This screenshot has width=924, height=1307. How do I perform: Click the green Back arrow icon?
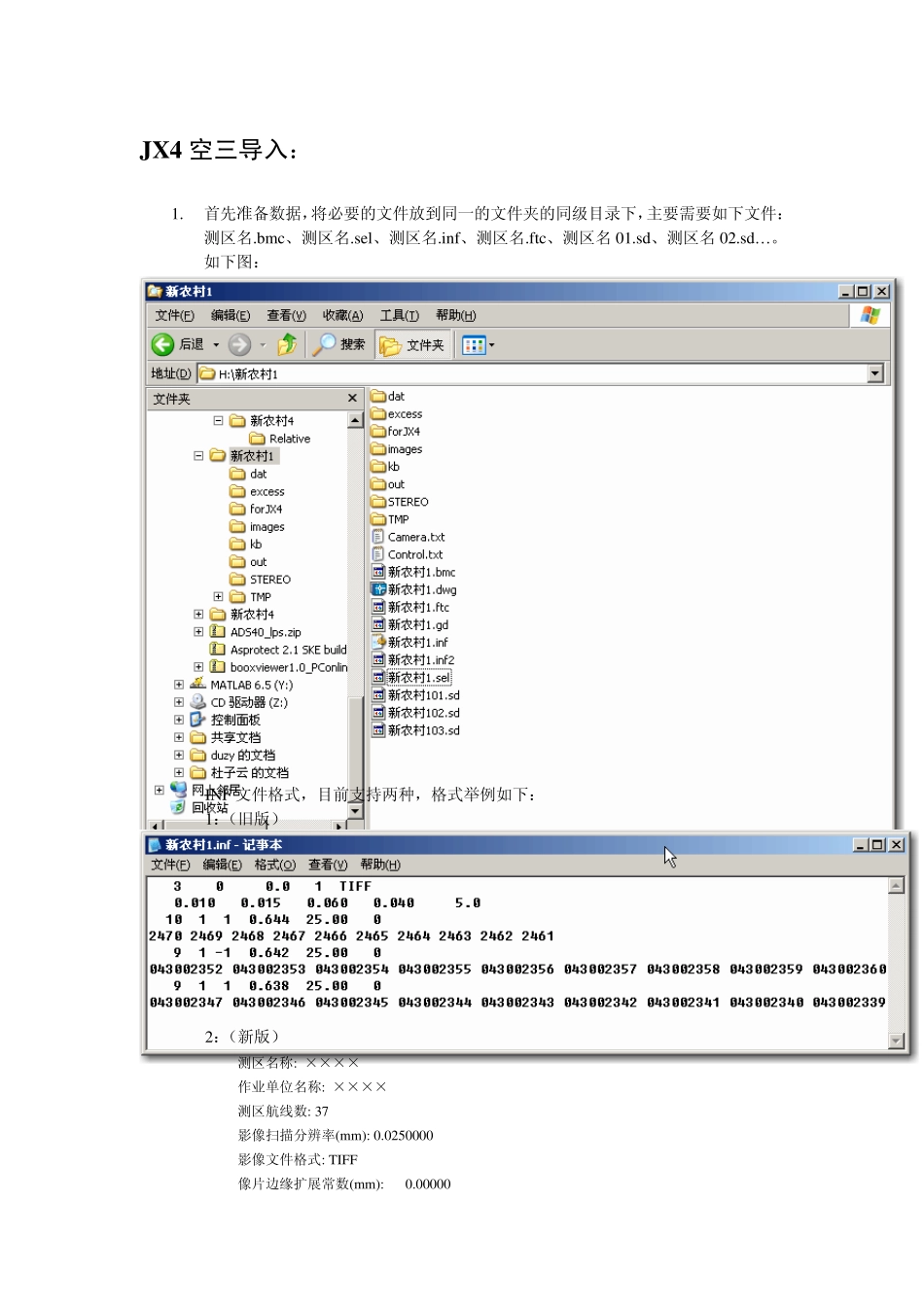[x=162, y=344]
